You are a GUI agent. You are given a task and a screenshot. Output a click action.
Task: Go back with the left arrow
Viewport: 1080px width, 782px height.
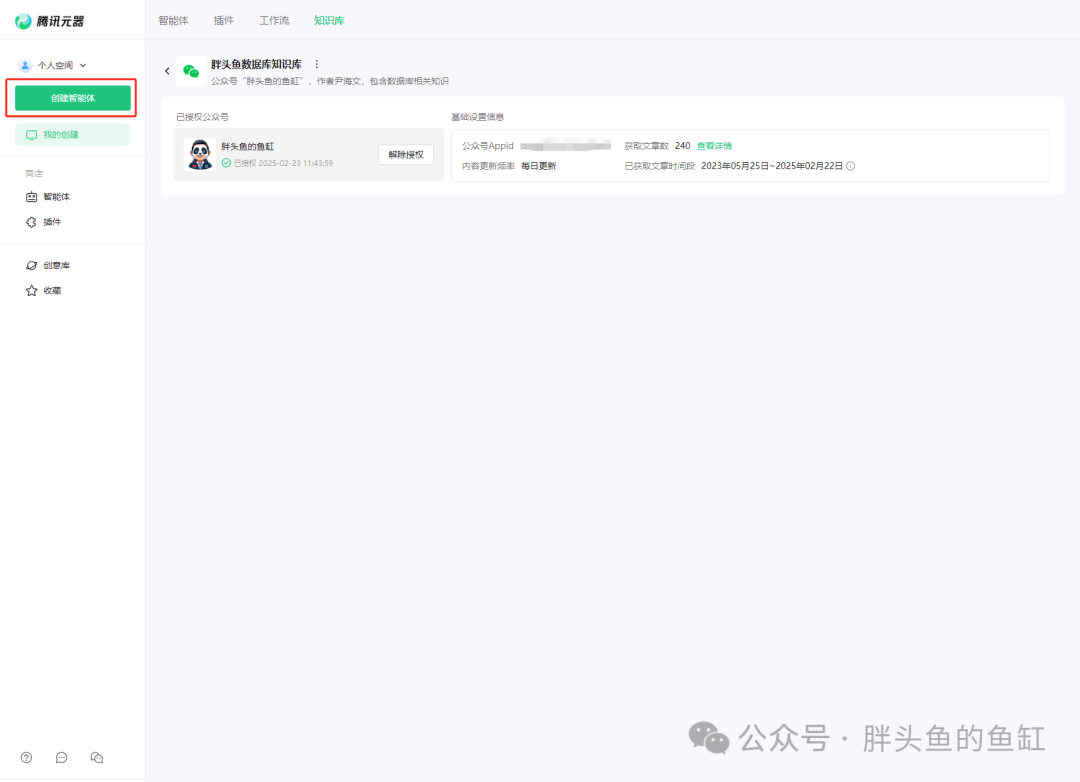(167, 71)
